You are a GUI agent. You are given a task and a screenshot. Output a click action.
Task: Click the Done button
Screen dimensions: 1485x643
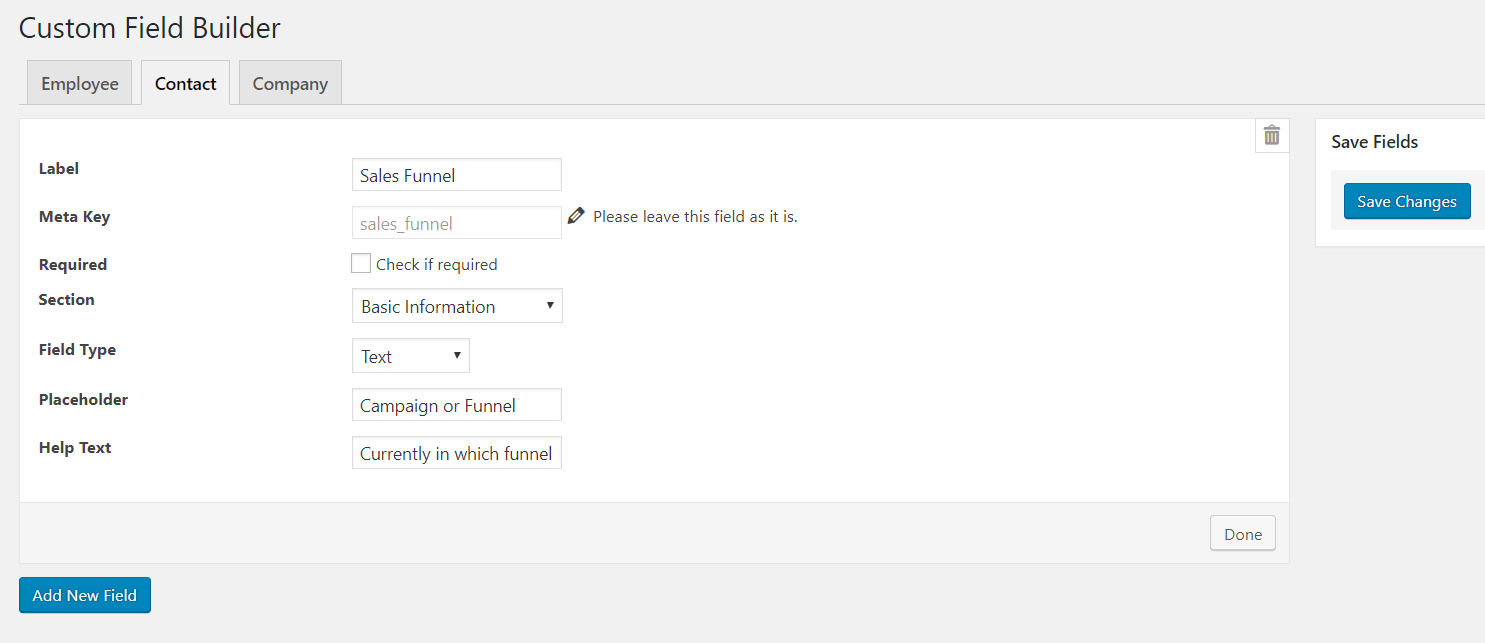[x=1242, y=533]
